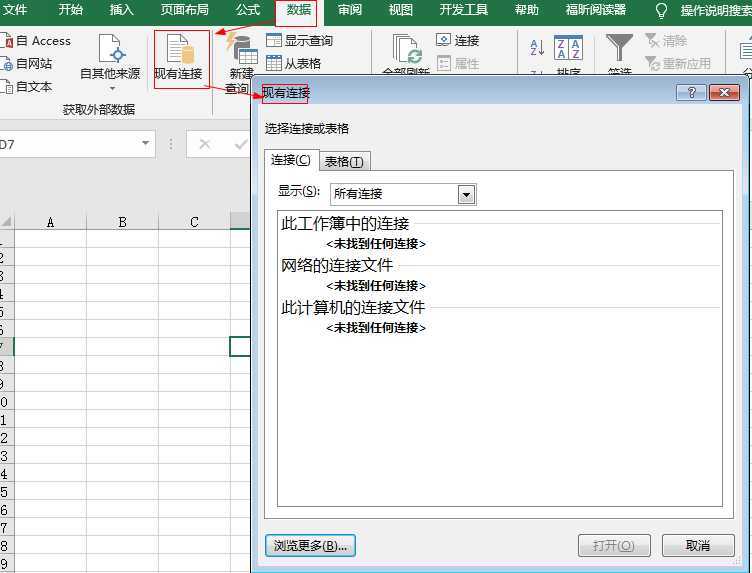This screenshot has width=752, height=573.
Task: Click the formula bar confirm checkmark icon
Action: [241, 144]
